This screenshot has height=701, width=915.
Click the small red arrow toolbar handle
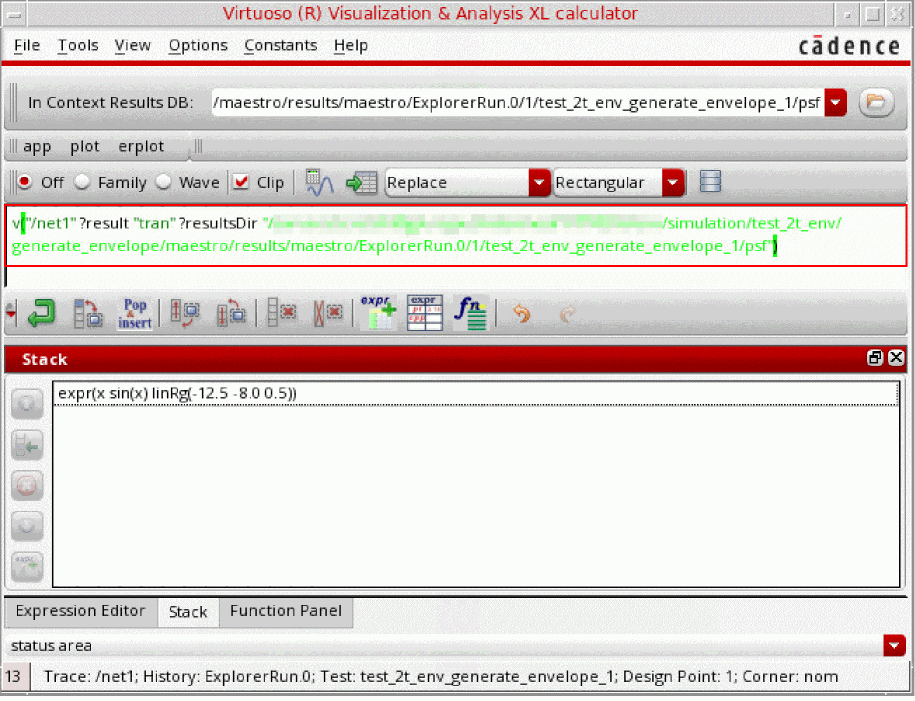[11, 313]
